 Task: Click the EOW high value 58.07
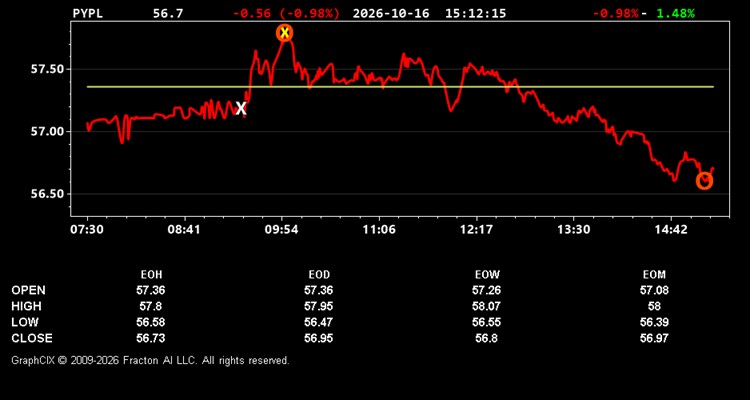click(x=486, y=306)
